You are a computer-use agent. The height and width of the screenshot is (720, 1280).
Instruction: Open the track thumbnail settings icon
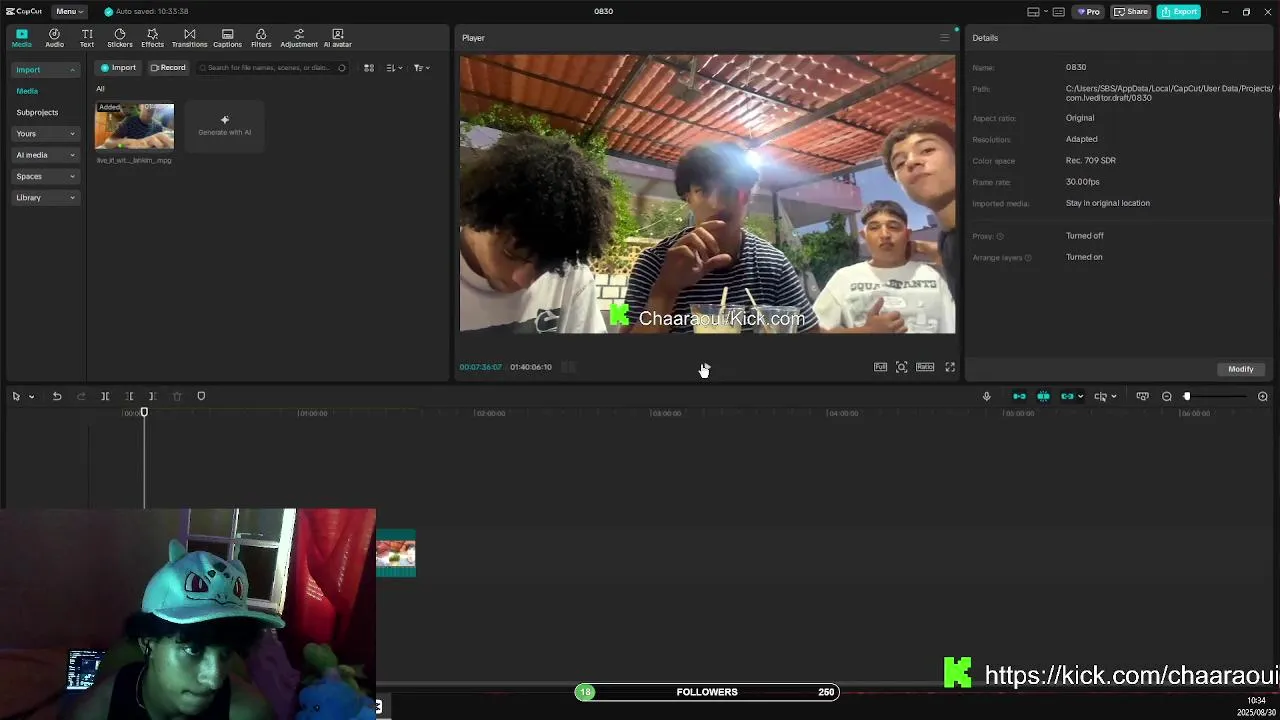pyautogui.click(x=1142, y=397)
